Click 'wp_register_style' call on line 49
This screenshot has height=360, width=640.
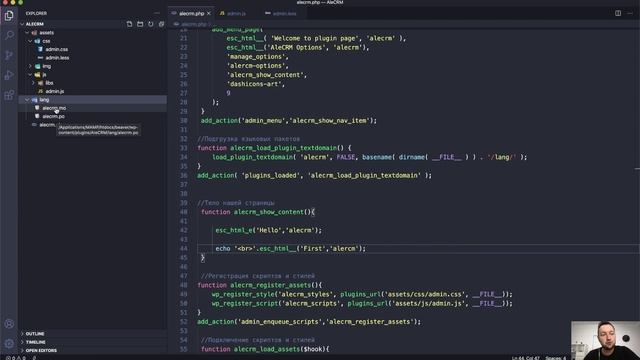[243, 294]
